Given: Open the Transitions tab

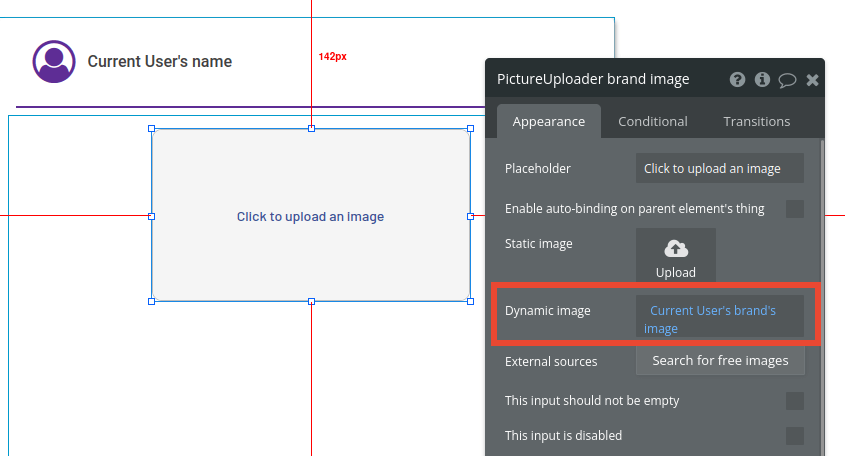Looking at the screenshot, I should click(757, 121).
